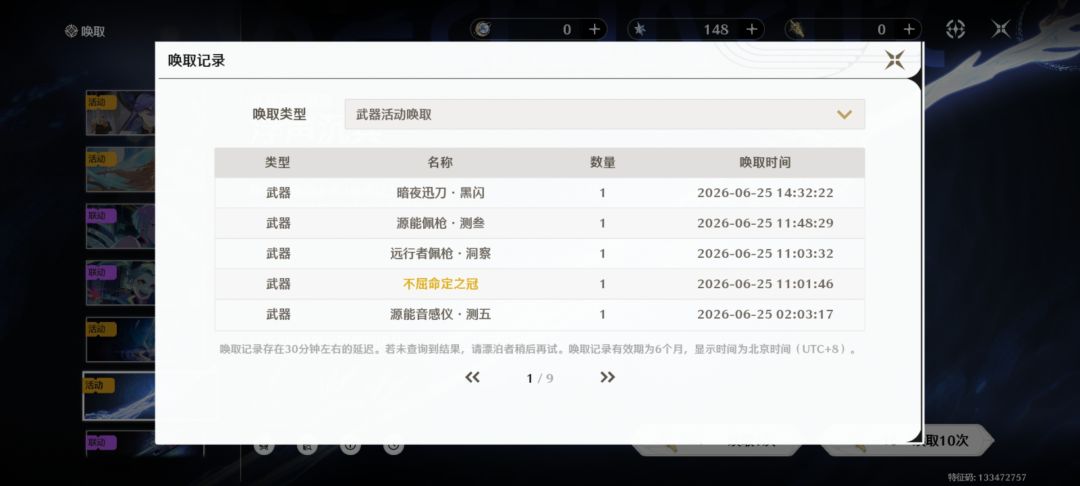Open the 唤取类型 dropdown showing 武器活动唤取
This screenshot has height=486, width=1080.
605,114
